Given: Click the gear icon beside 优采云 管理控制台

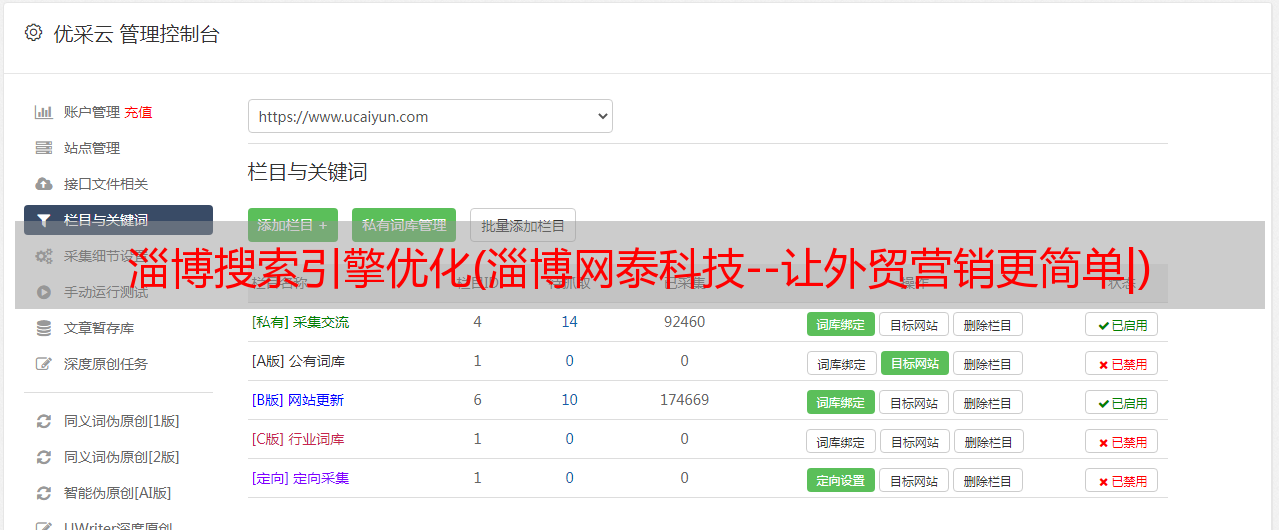Looking at the screenshot, I should pos(33,33).
